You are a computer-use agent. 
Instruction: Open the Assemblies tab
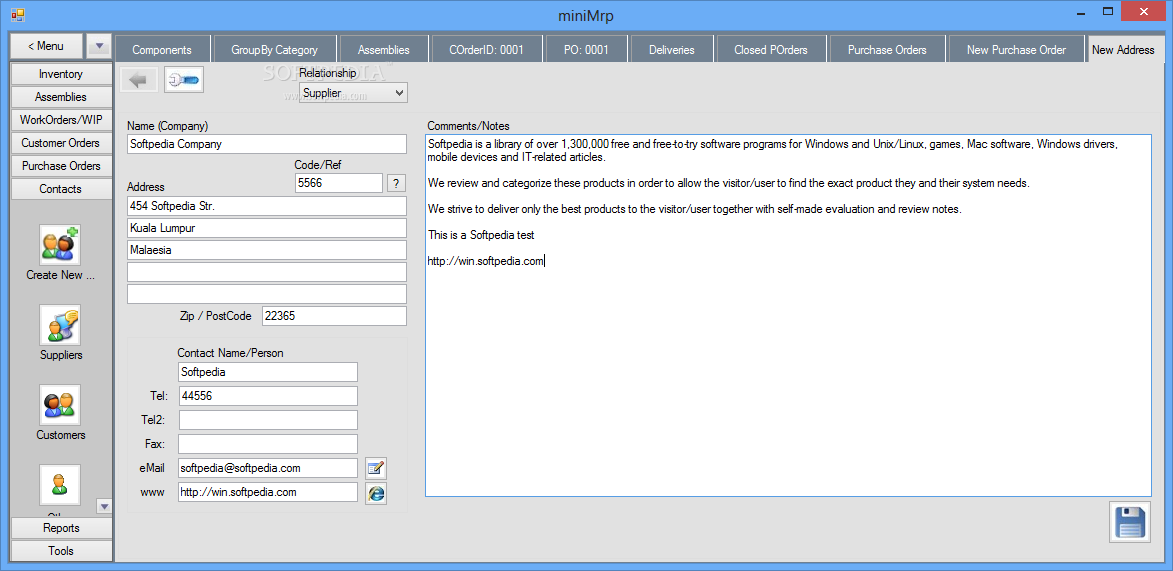coord(384,49)
